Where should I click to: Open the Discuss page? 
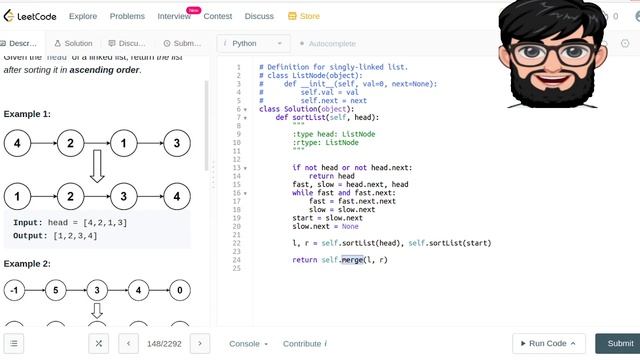click(259, 16)
